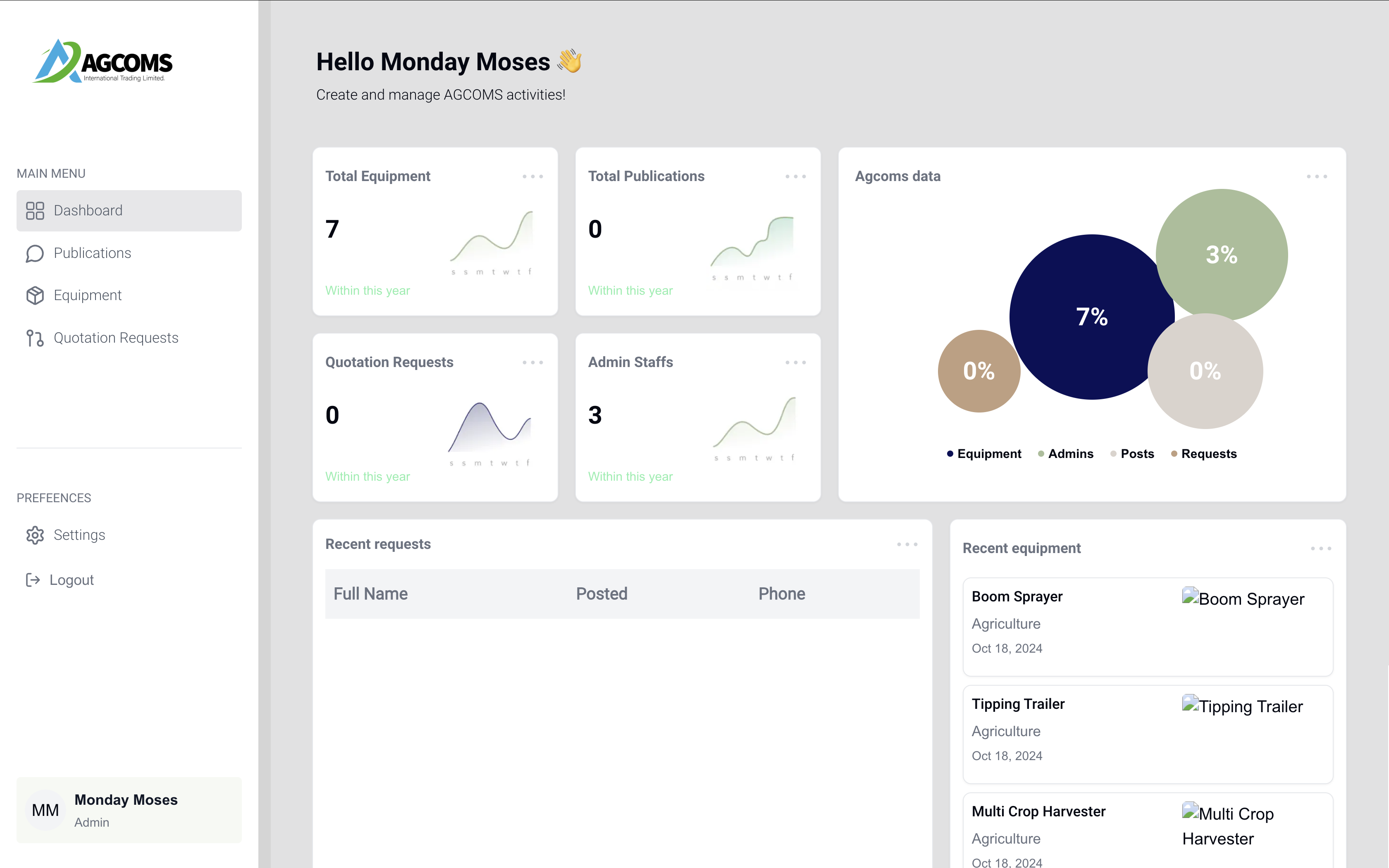
Task: Toggle Admins legend item in chart
Action: point(1066,453)
